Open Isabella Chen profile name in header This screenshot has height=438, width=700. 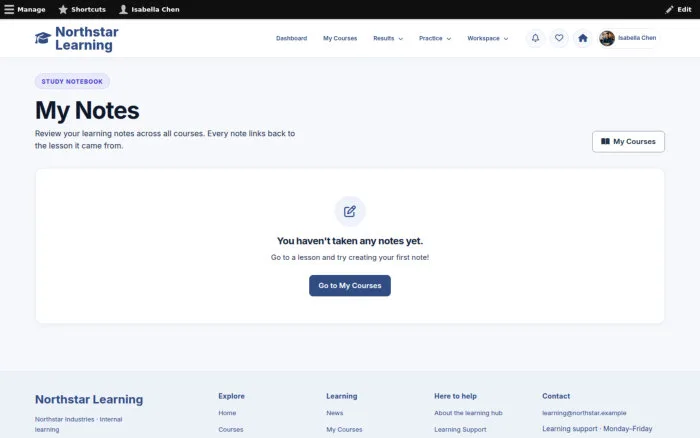(637, 38)
